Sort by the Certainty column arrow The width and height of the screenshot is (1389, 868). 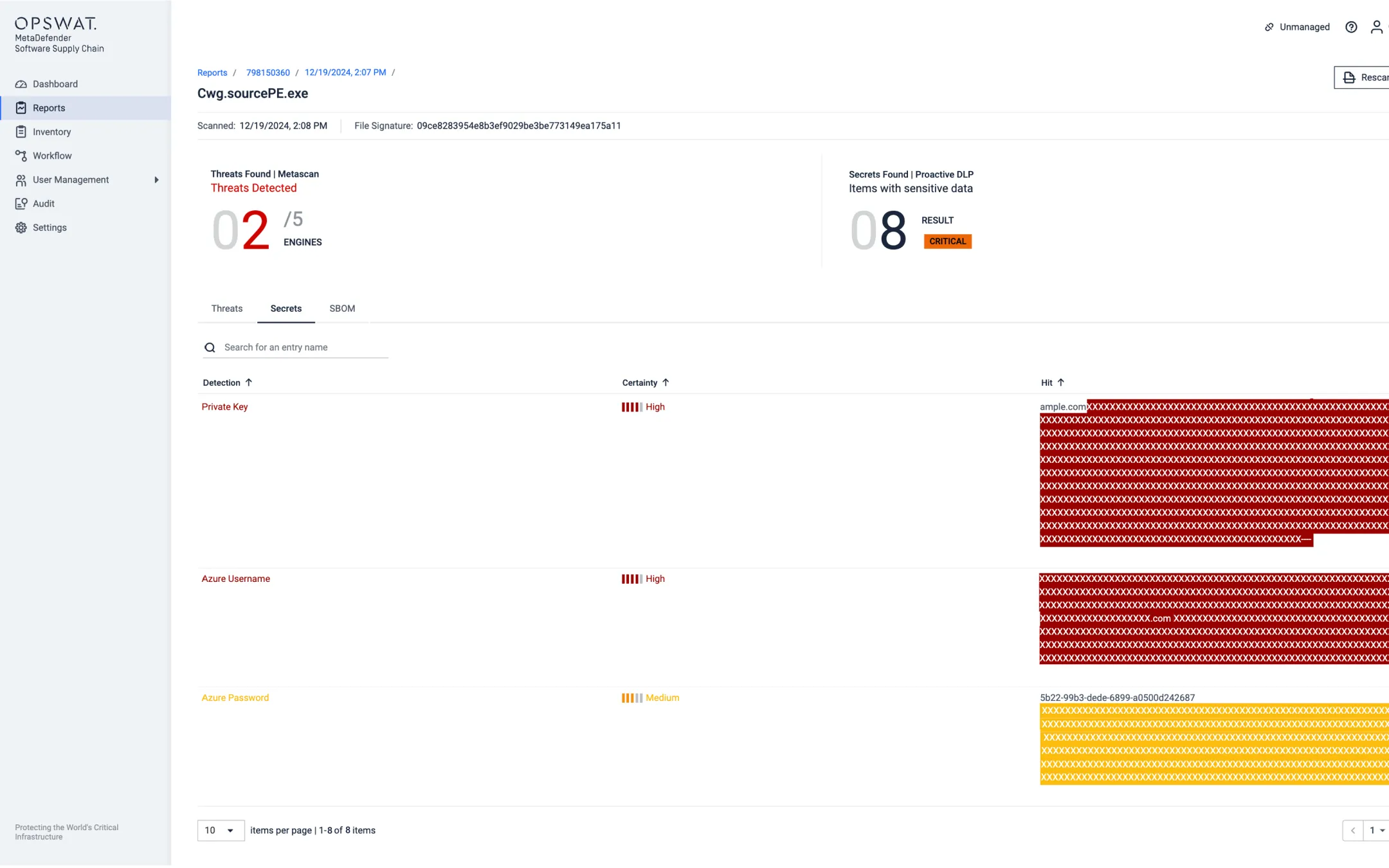[666, 383]
